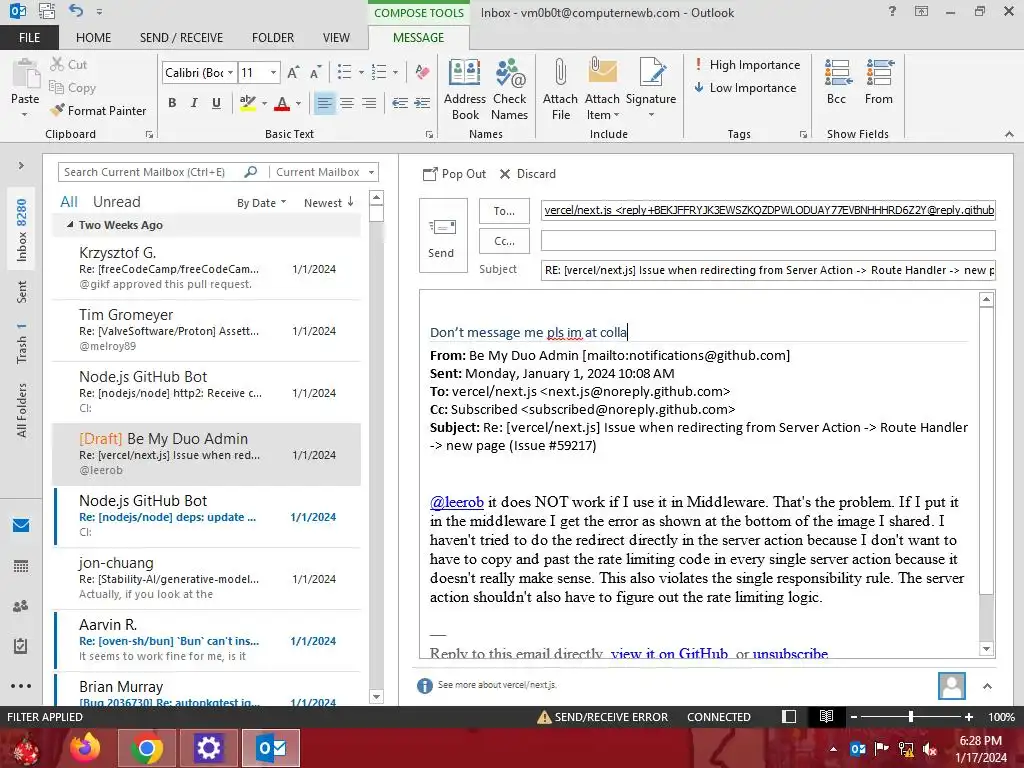Click the Increase Indent icon

click(423, 103)
